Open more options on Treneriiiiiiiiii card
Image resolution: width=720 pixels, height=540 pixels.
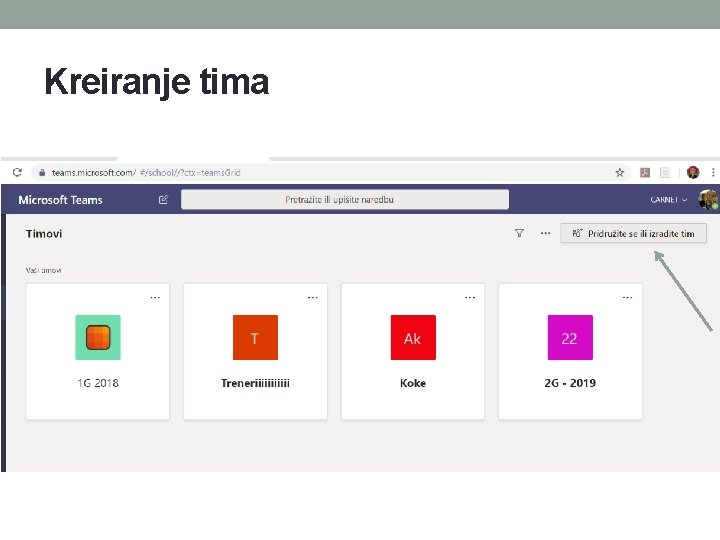(313, 298)
